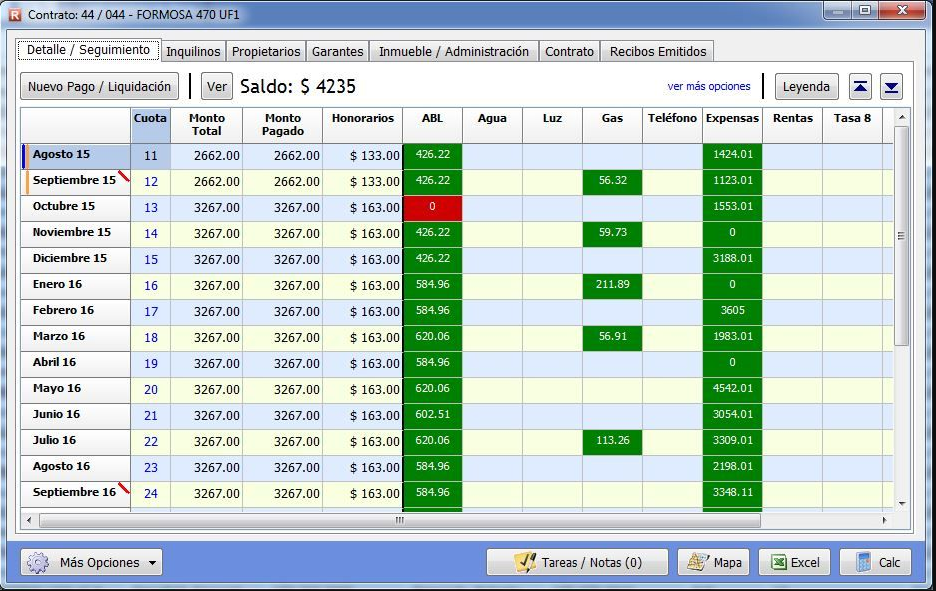Click the red ABL cell for Octubre 15

pyautogui.click(x=432, y=207)
